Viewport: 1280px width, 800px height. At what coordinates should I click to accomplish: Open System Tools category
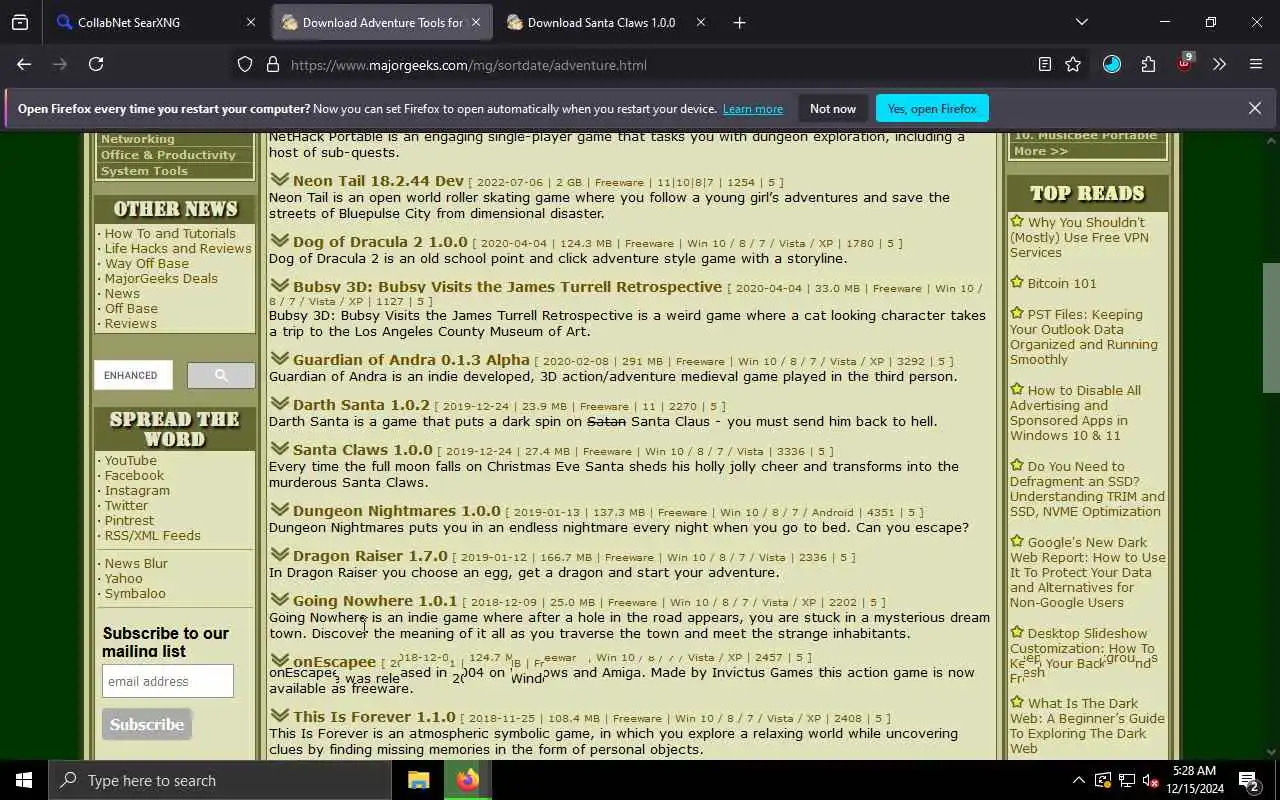tap(144, 171)
